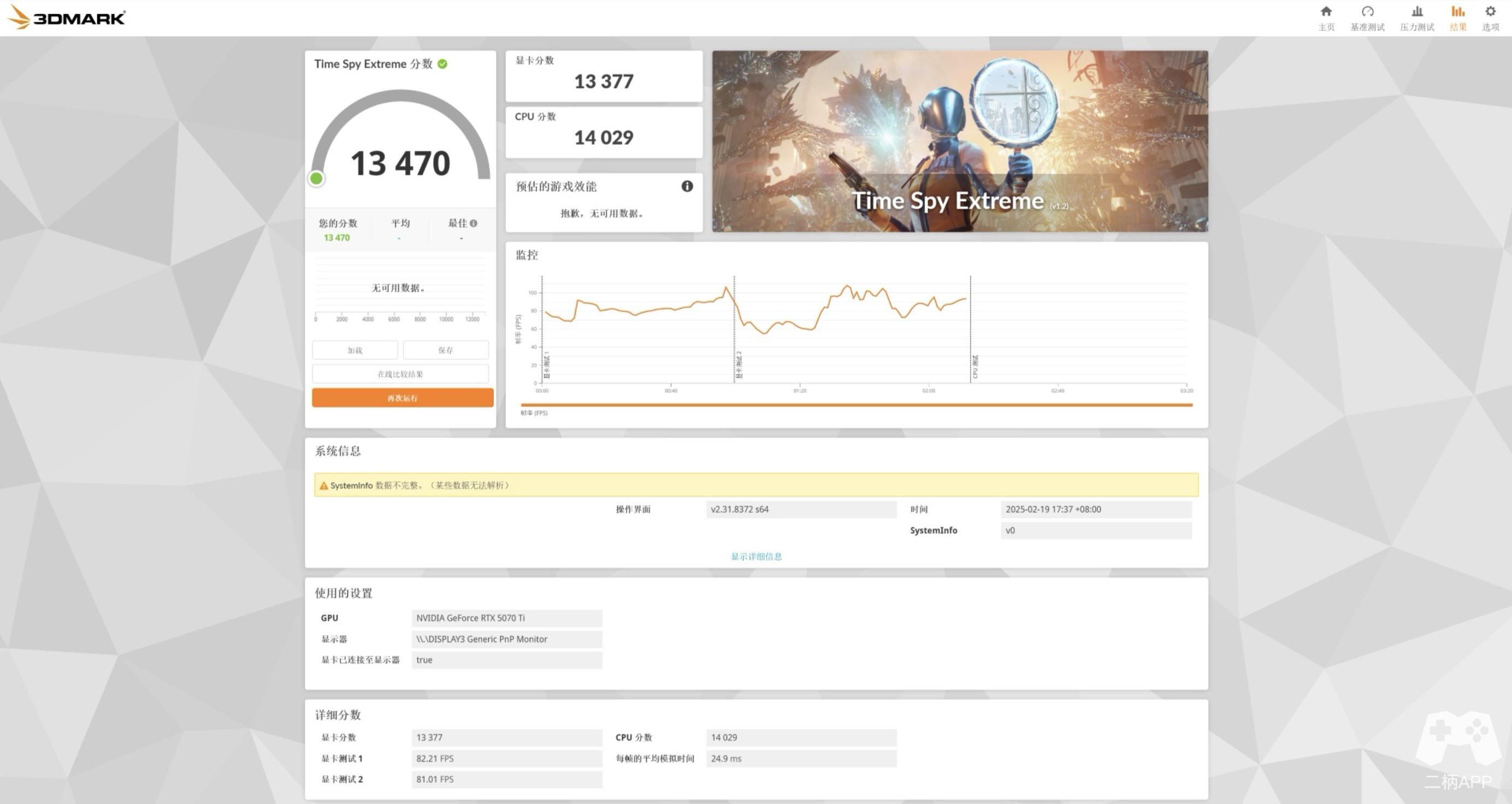Click info icon in estimated game performance
The width and height of the screenshot is (1512, 804).
(x=687, y=186)
